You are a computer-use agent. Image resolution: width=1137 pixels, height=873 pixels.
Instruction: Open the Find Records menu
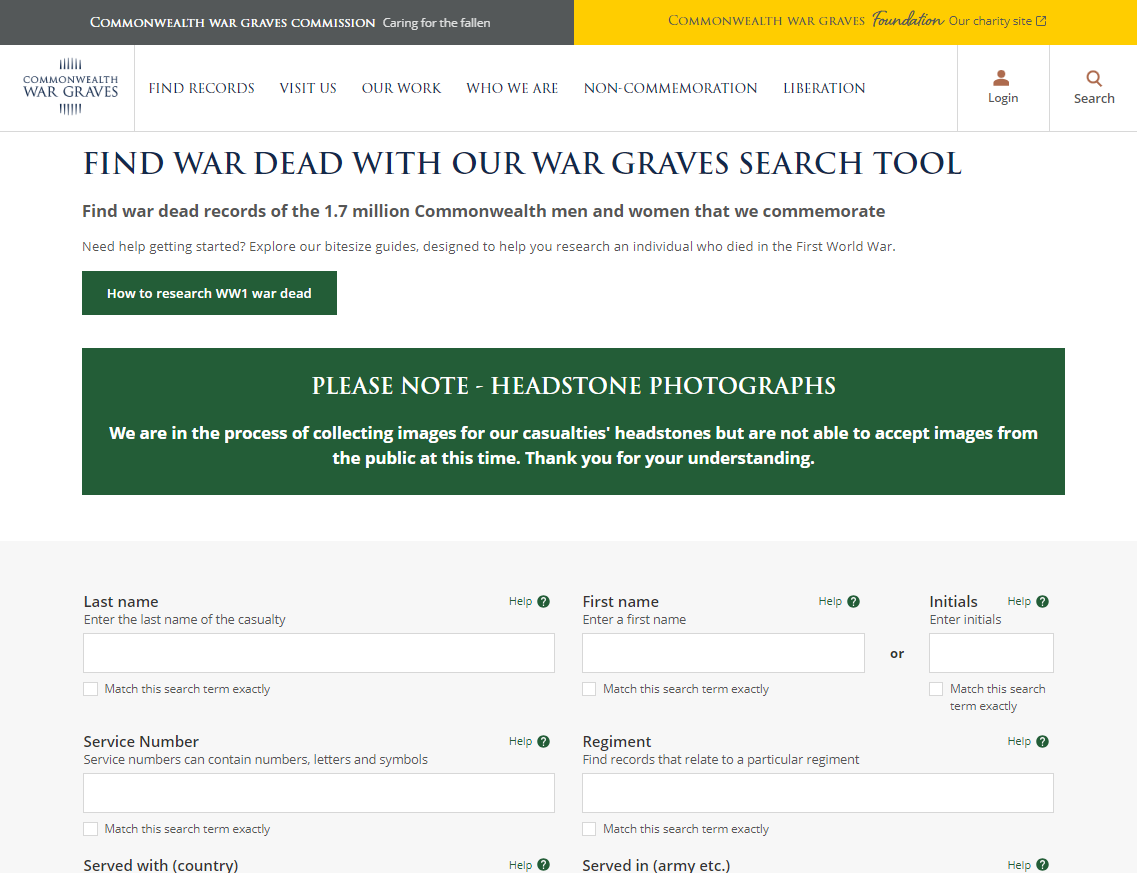pos(201,88)
